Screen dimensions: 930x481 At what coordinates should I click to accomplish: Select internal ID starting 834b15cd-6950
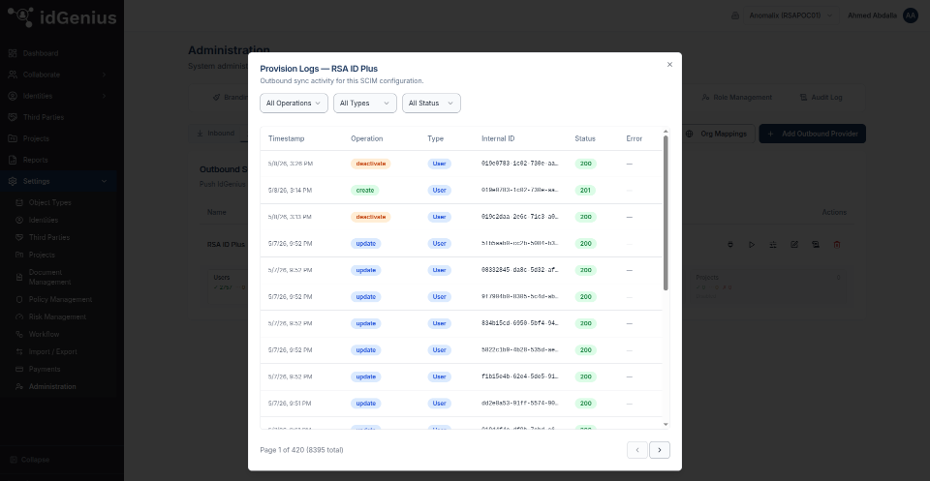point(520,324)
